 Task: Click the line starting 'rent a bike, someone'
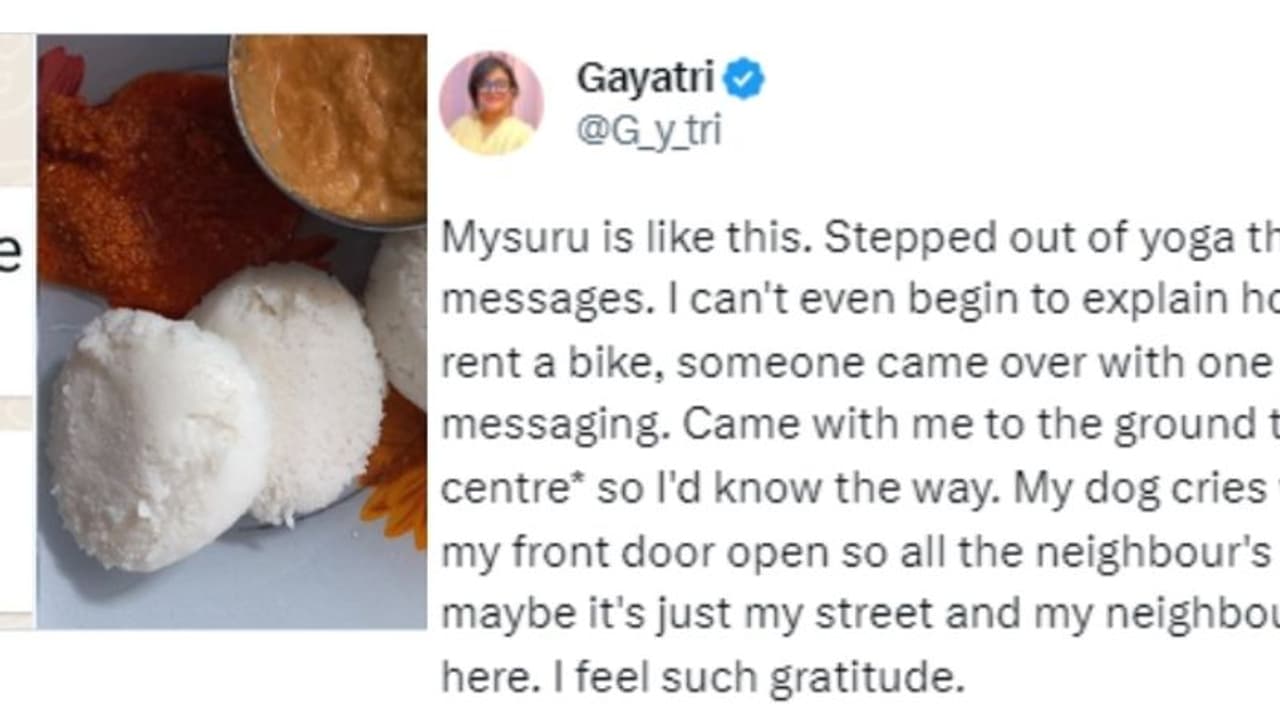click(x=860, y=363)
